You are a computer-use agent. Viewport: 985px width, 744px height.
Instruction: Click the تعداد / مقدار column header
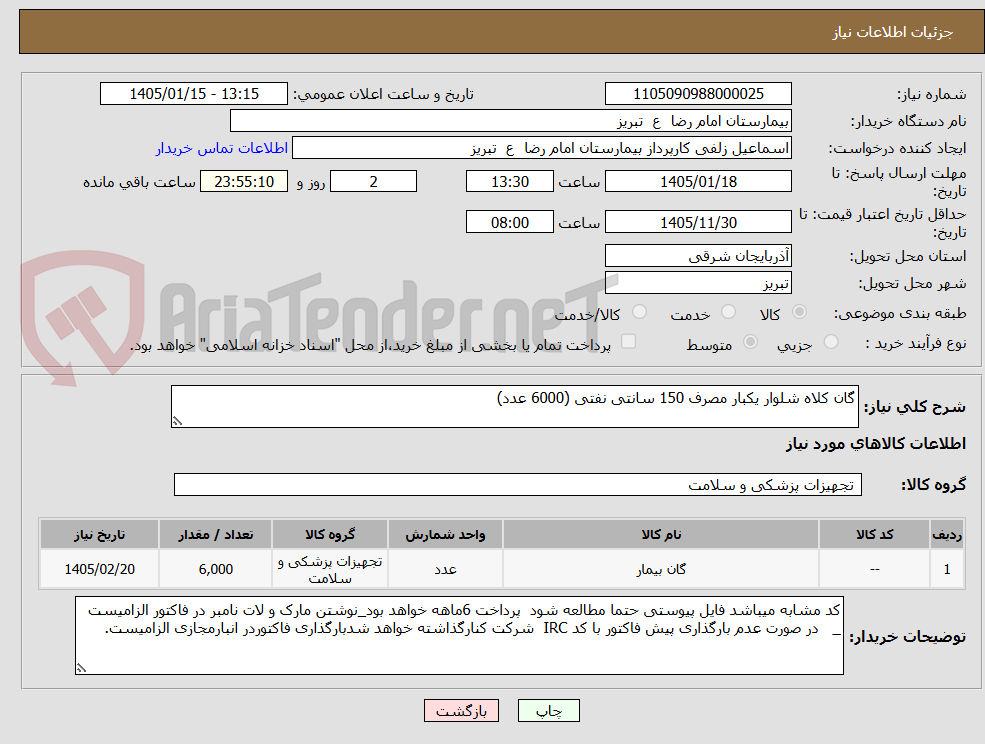click(215, 535)
